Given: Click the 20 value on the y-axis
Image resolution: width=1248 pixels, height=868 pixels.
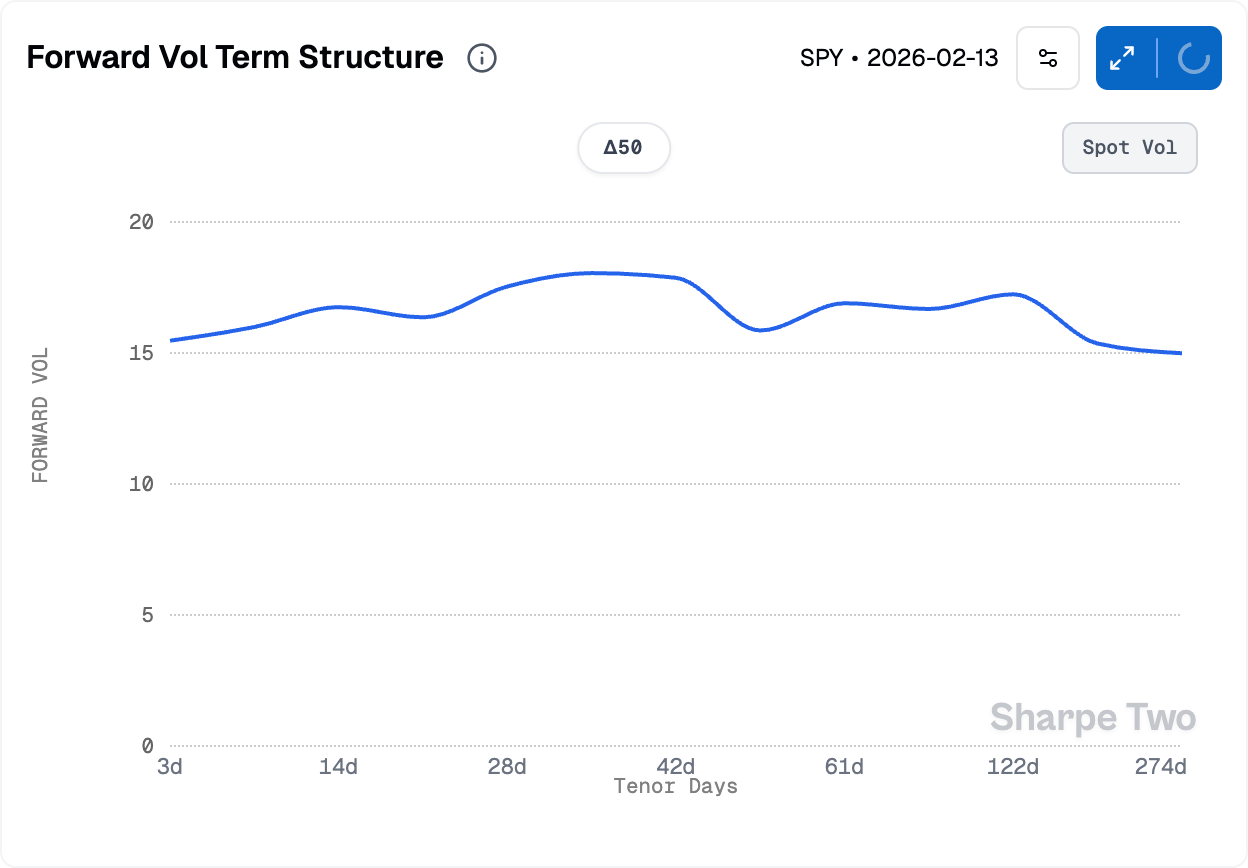Looking at the screenshot, I should point(141,222).
